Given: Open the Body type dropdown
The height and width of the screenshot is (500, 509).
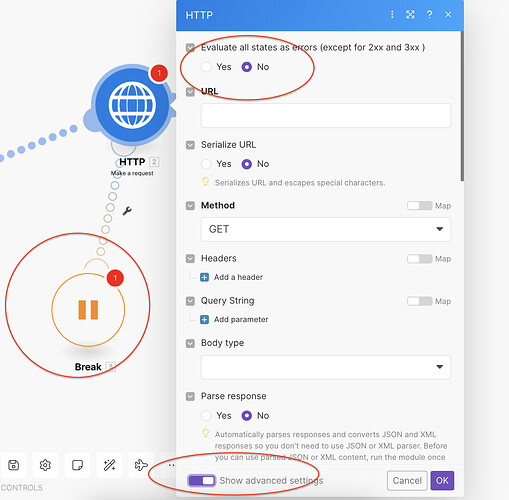Looking at the screenshot, I should coord(326,367).
